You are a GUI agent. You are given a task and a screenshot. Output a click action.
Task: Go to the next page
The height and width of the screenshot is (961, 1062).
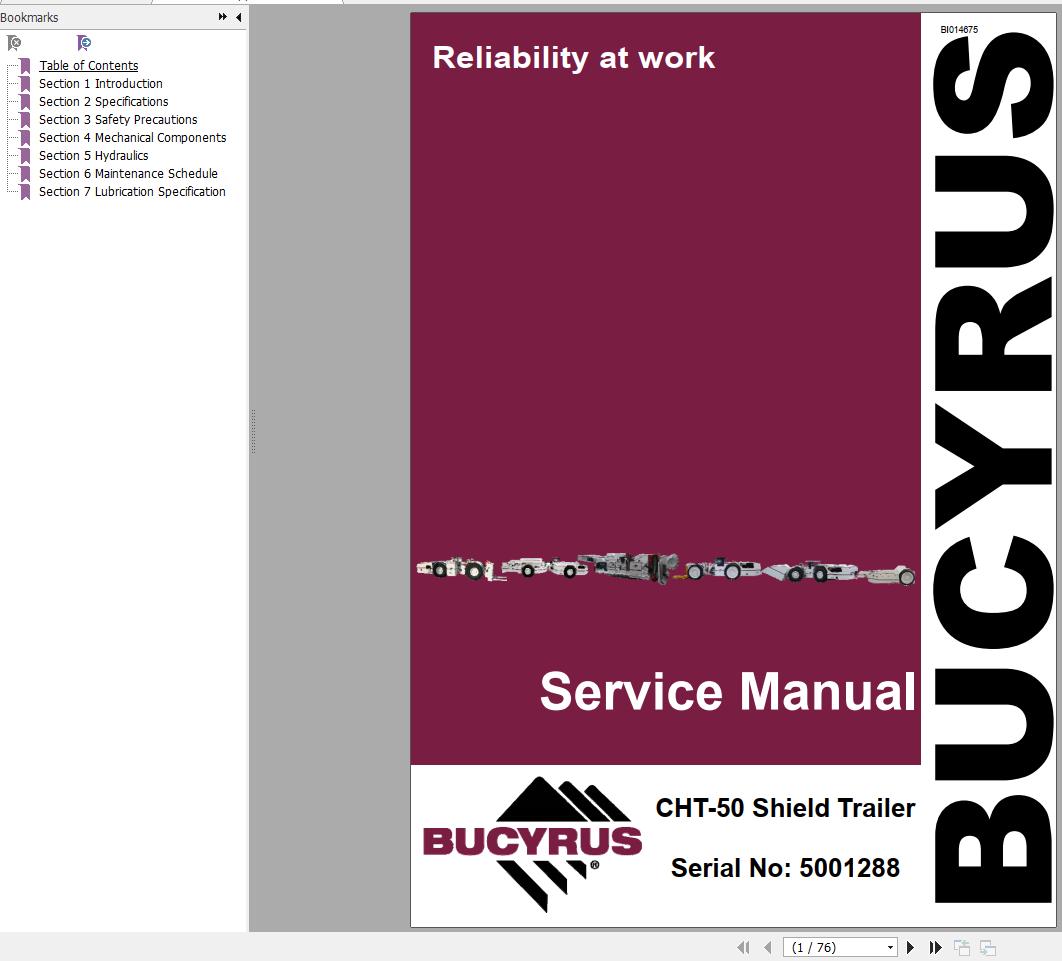pos(910,947)
